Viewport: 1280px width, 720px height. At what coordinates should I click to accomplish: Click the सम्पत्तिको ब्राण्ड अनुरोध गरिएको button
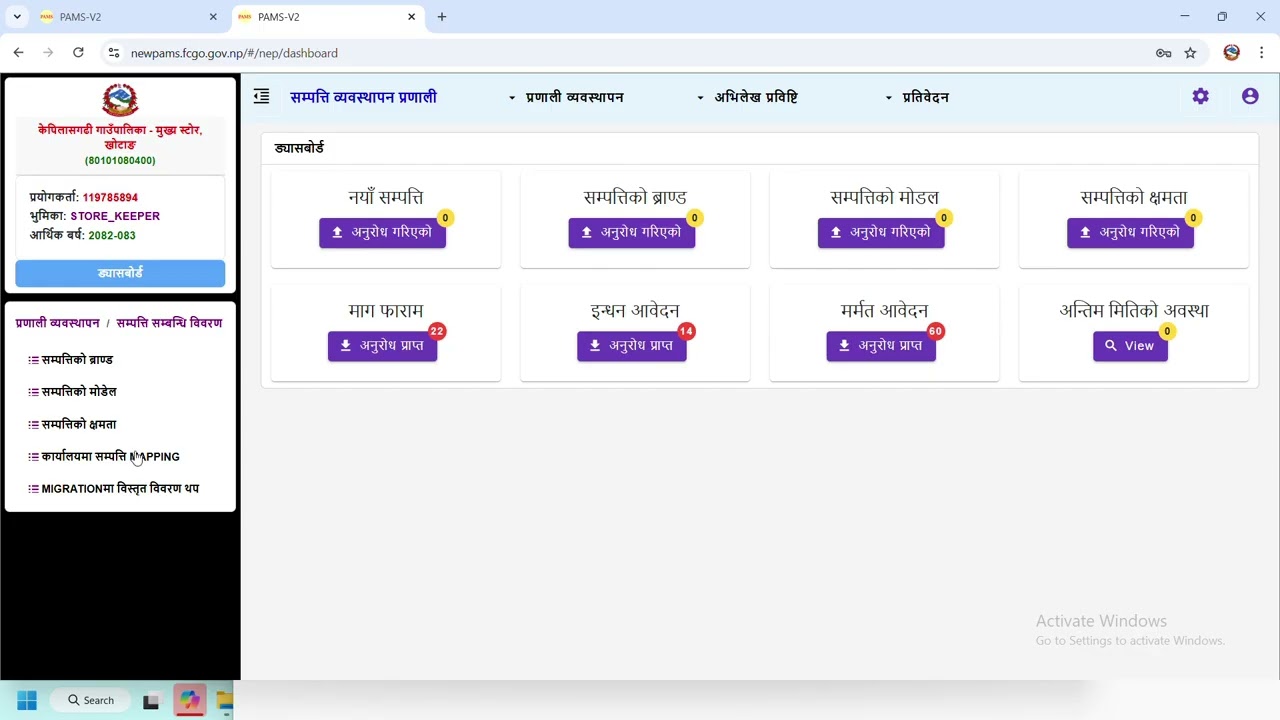click(632, 232)
